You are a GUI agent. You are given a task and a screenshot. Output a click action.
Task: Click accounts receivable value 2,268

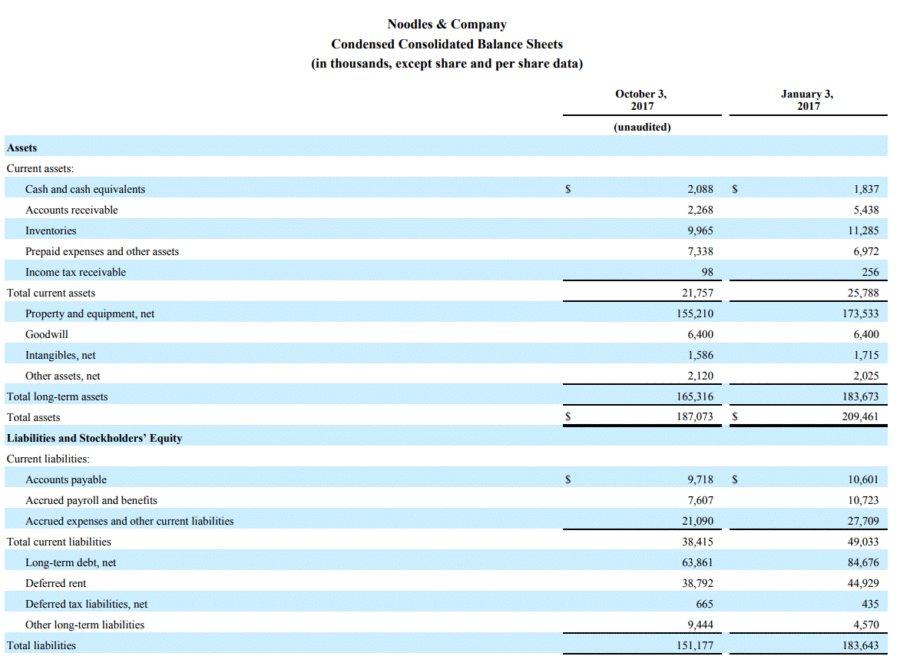tap(700, 210)
